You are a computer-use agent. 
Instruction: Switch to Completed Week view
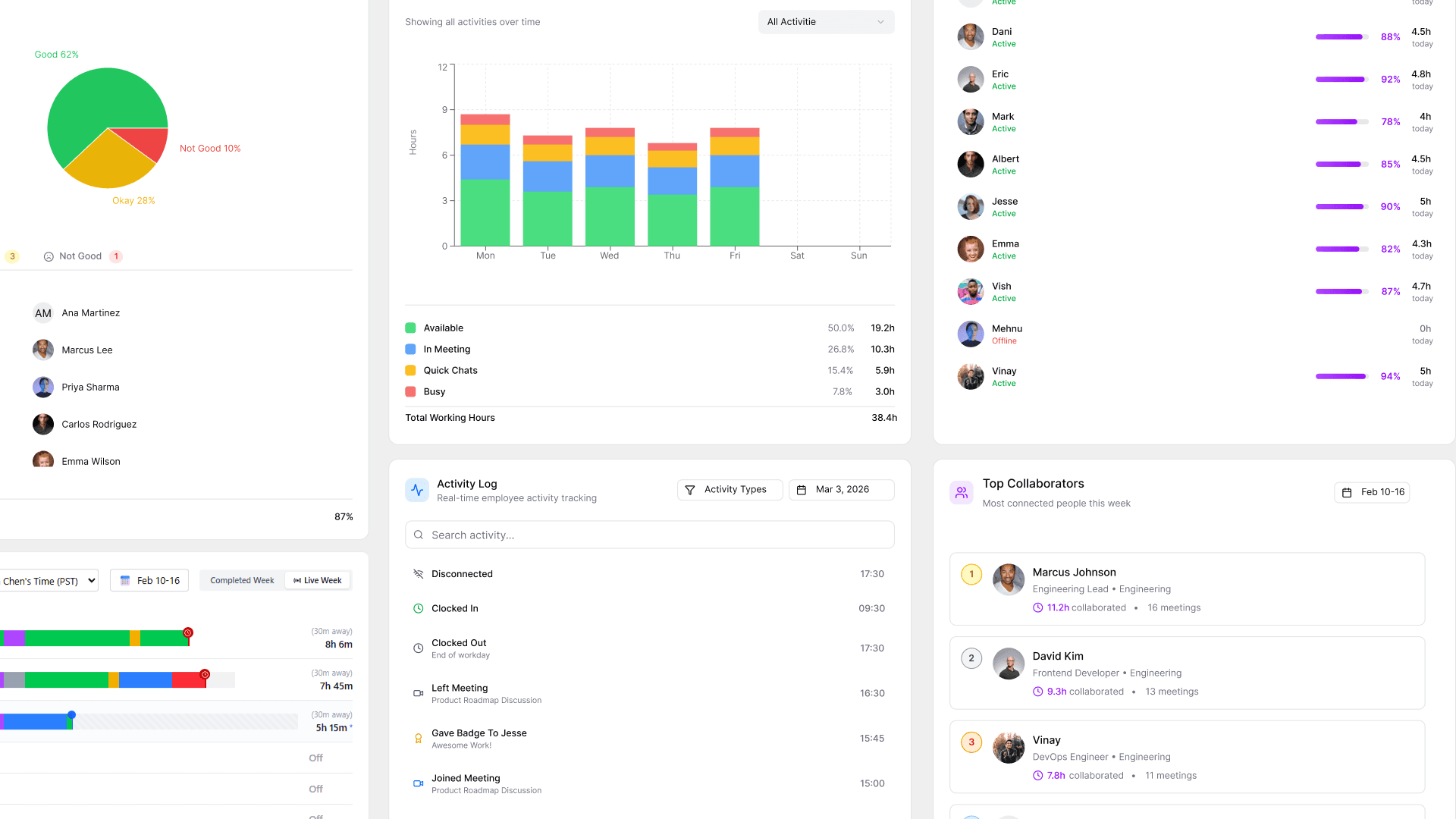[242, 581]
